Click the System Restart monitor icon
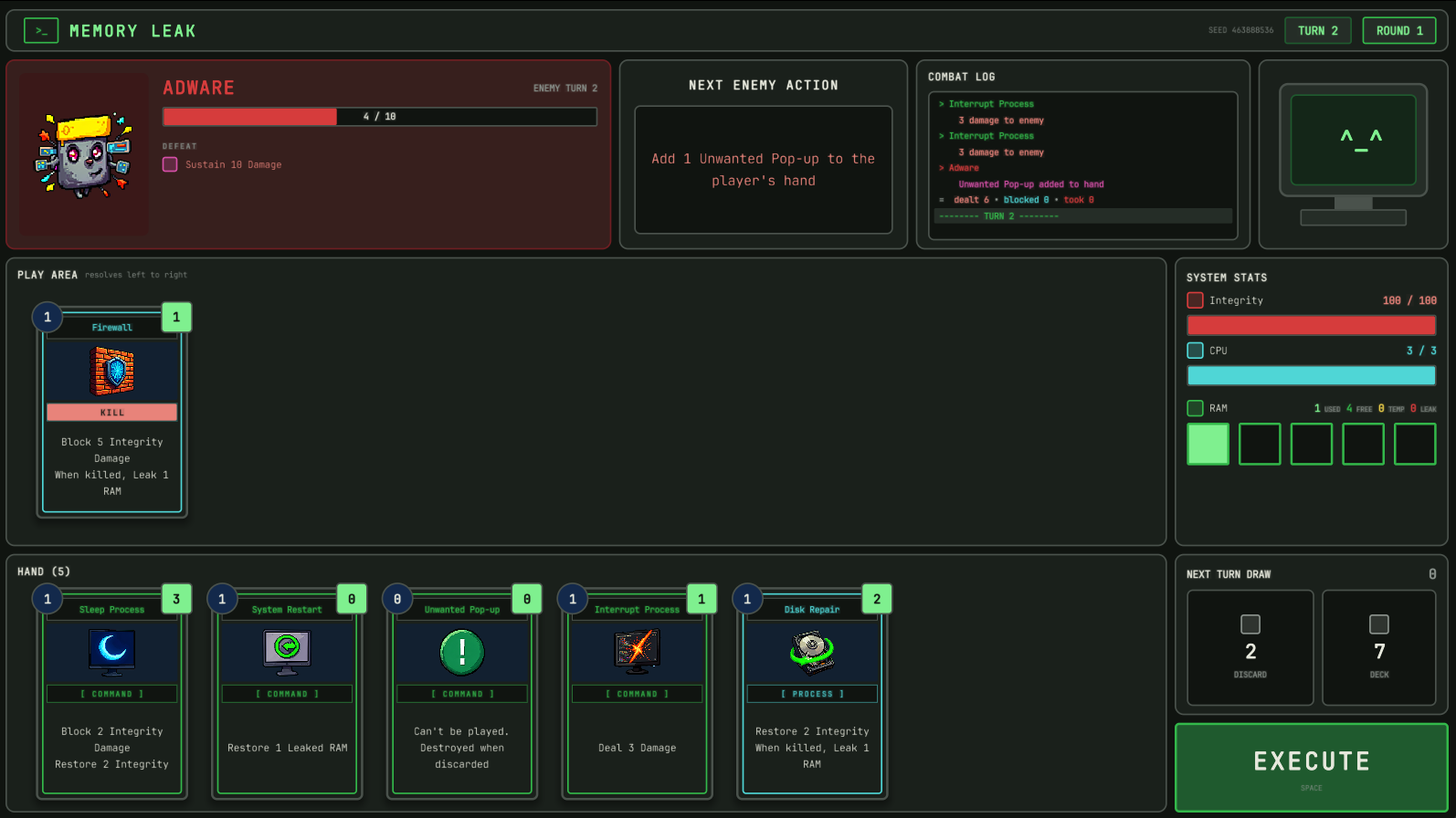 coord(287,652)
